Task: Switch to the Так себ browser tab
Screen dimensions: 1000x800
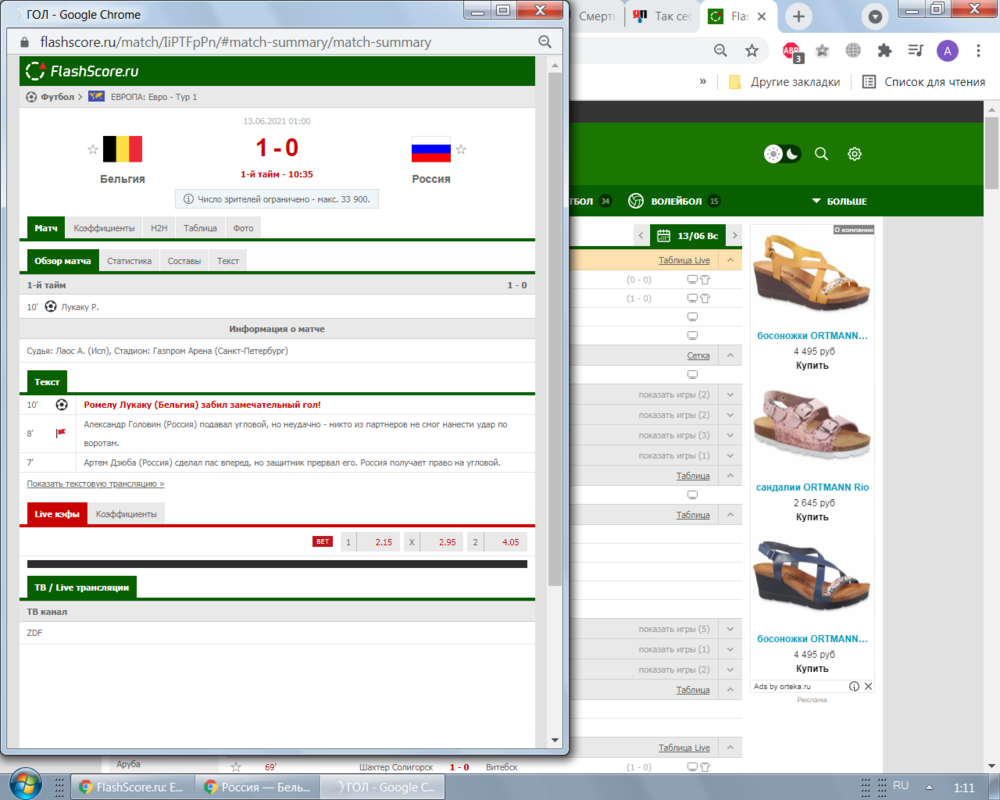Action: click(x=661, y=17)
